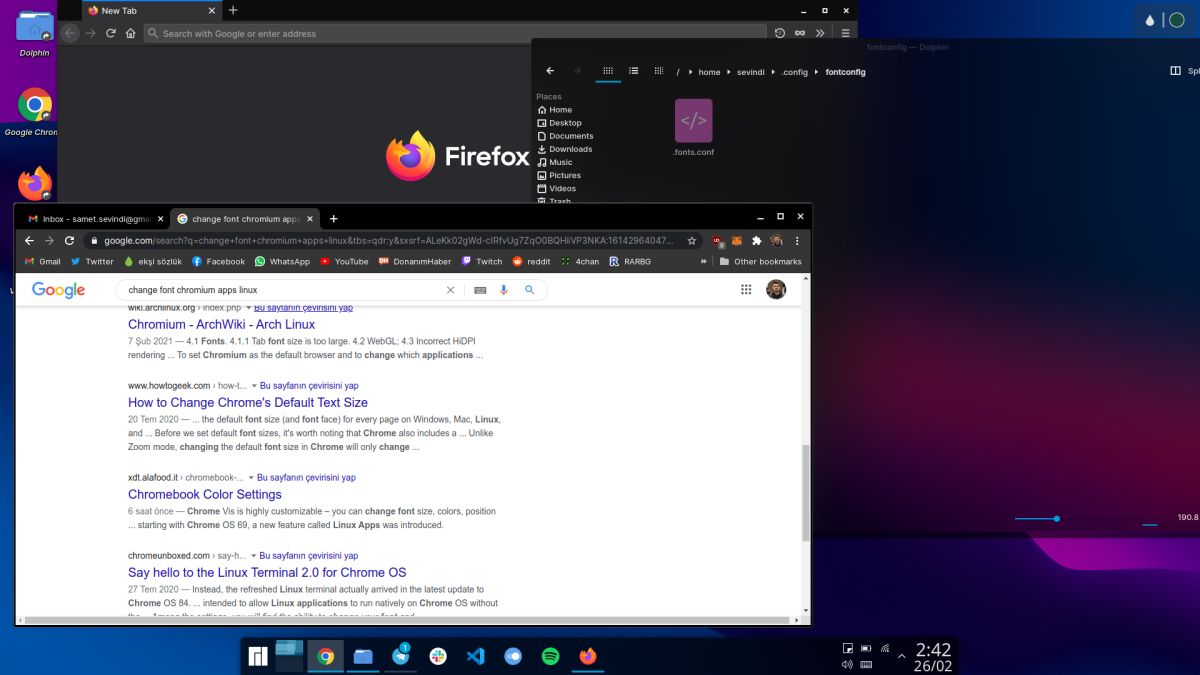Start Google voice search microphone
The width and height of the screenshot is (1200, 675).
504,290
